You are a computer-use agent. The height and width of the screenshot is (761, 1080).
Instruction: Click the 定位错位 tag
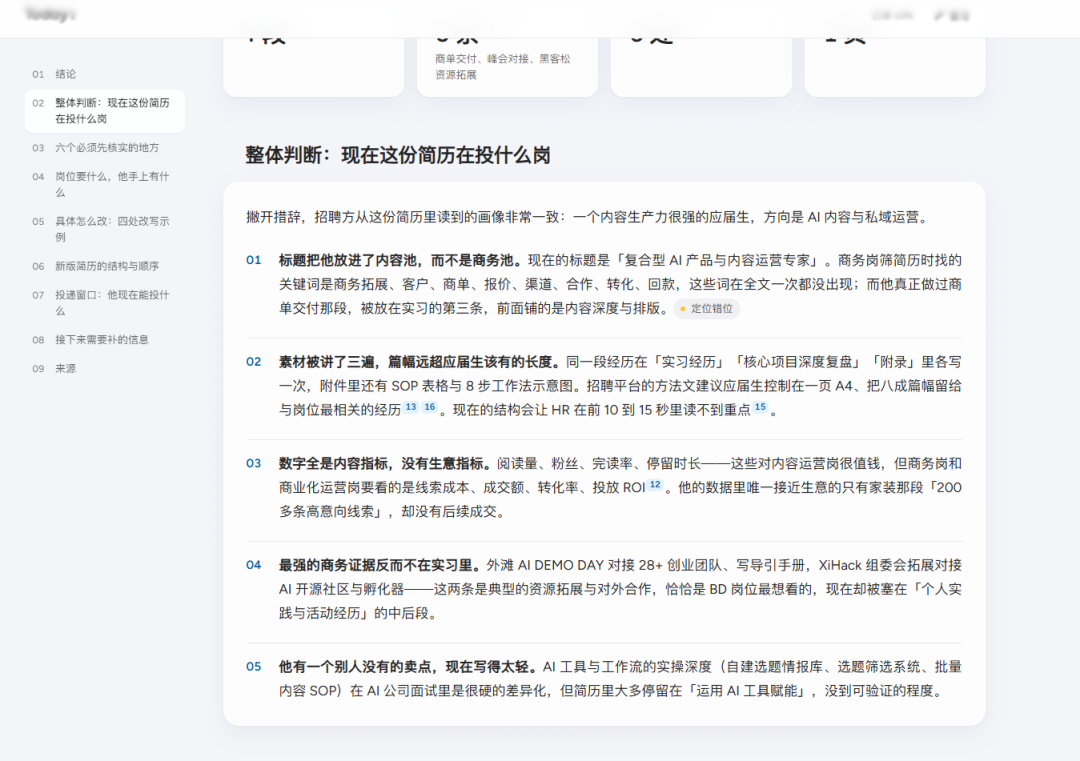pyautogui.click(x=707, y=309)
